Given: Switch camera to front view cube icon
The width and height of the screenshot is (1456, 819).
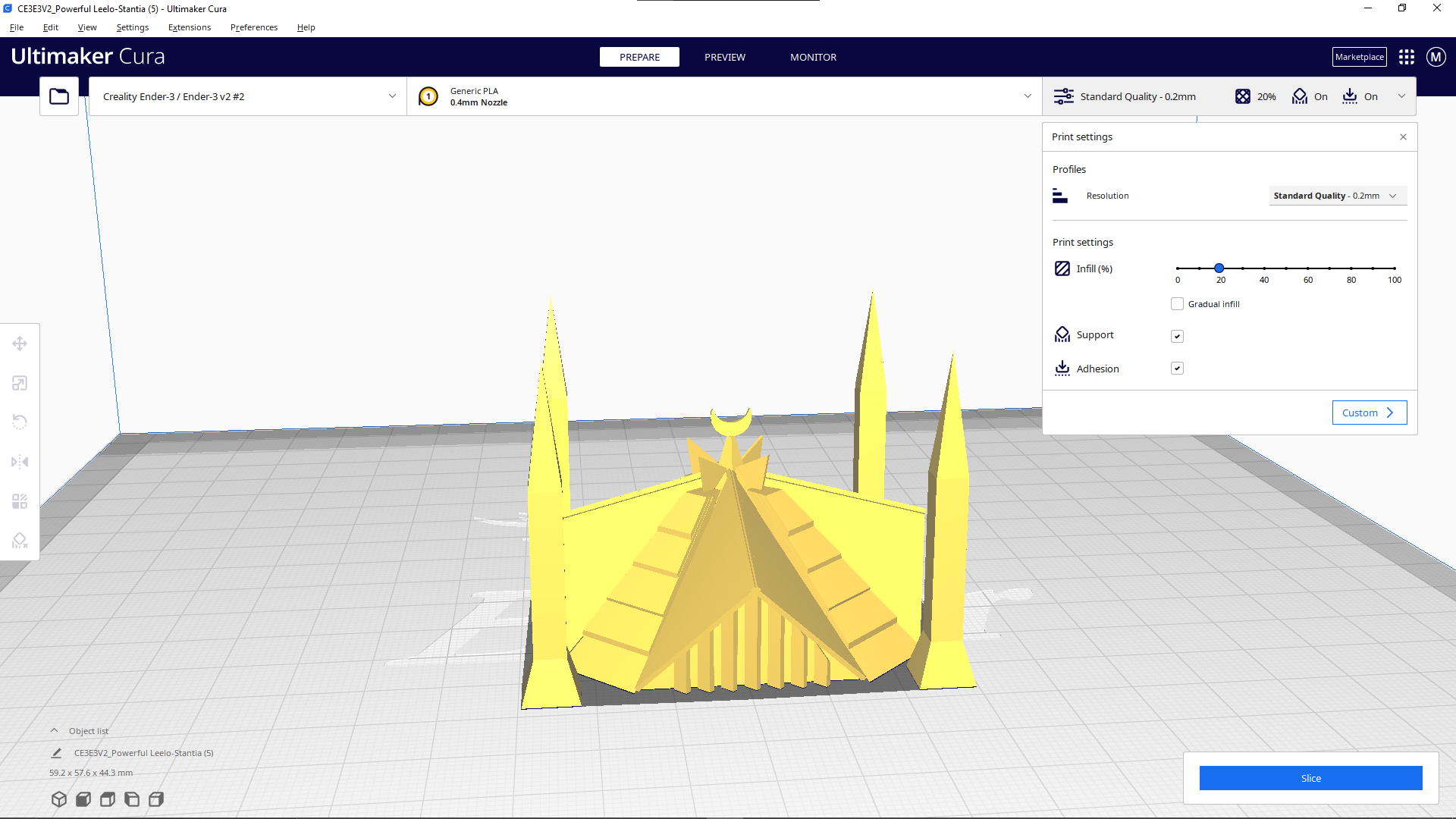Looking at the screenshot, I should [83, 799].
